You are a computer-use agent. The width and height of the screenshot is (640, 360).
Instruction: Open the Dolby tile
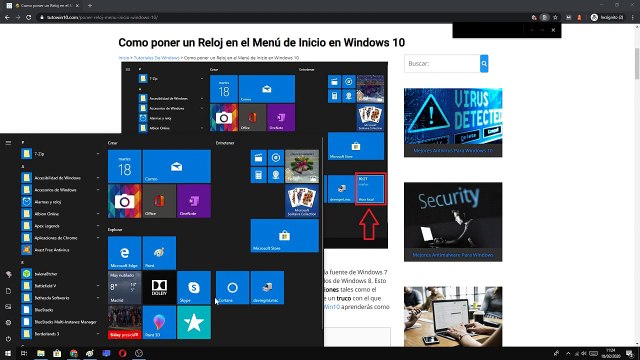point(159,287)
